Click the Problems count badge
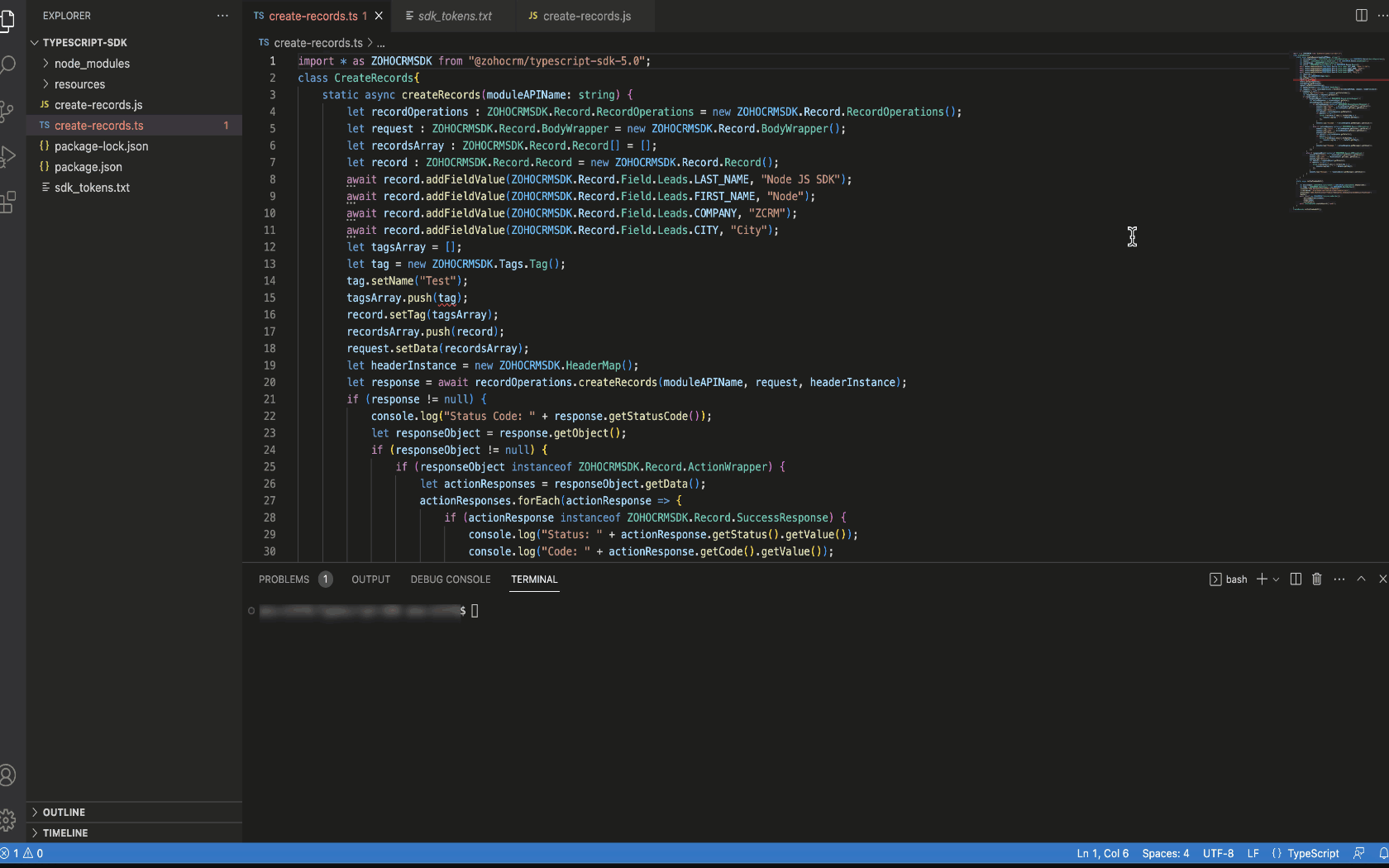 tap(326, 579)
